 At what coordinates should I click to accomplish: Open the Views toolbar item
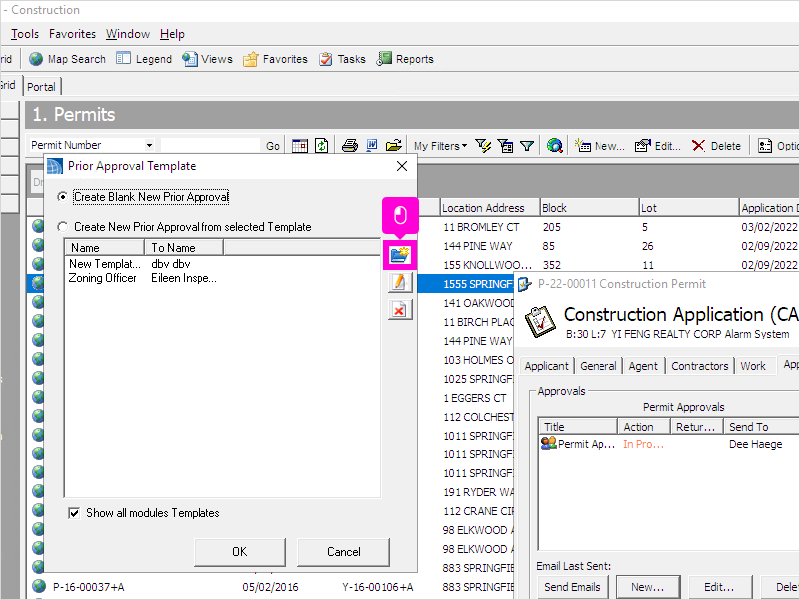click(x=208, y=59)
